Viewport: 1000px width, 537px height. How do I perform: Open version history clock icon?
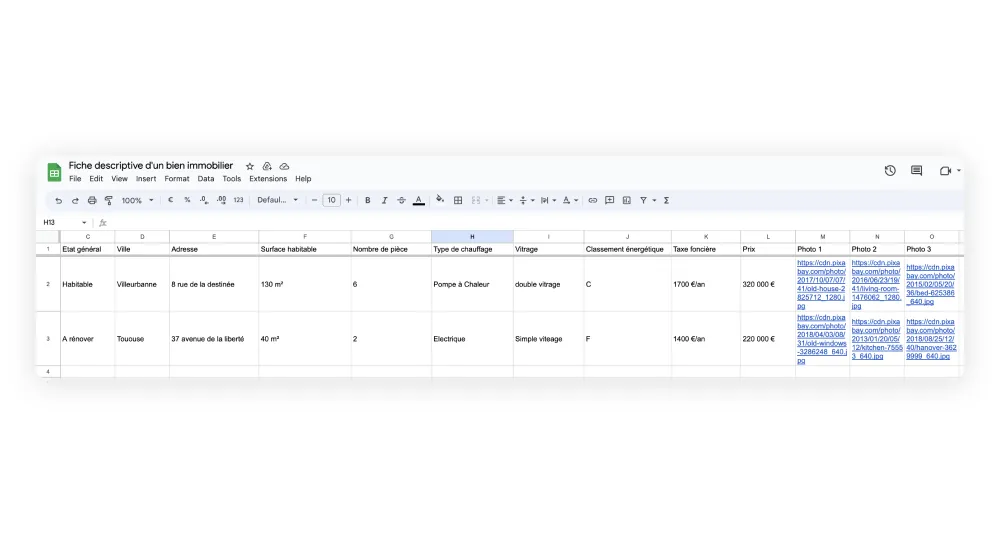[890, 170]
